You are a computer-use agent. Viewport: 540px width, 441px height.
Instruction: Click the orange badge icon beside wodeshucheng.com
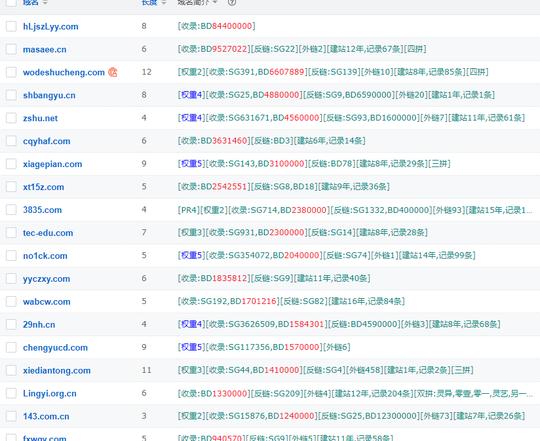113,72
